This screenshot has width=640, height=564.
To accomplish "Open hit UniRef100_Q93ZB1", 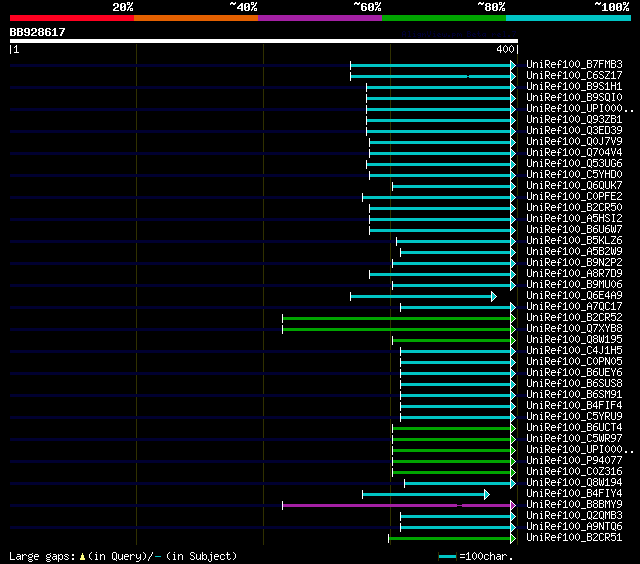I will 574,120.
